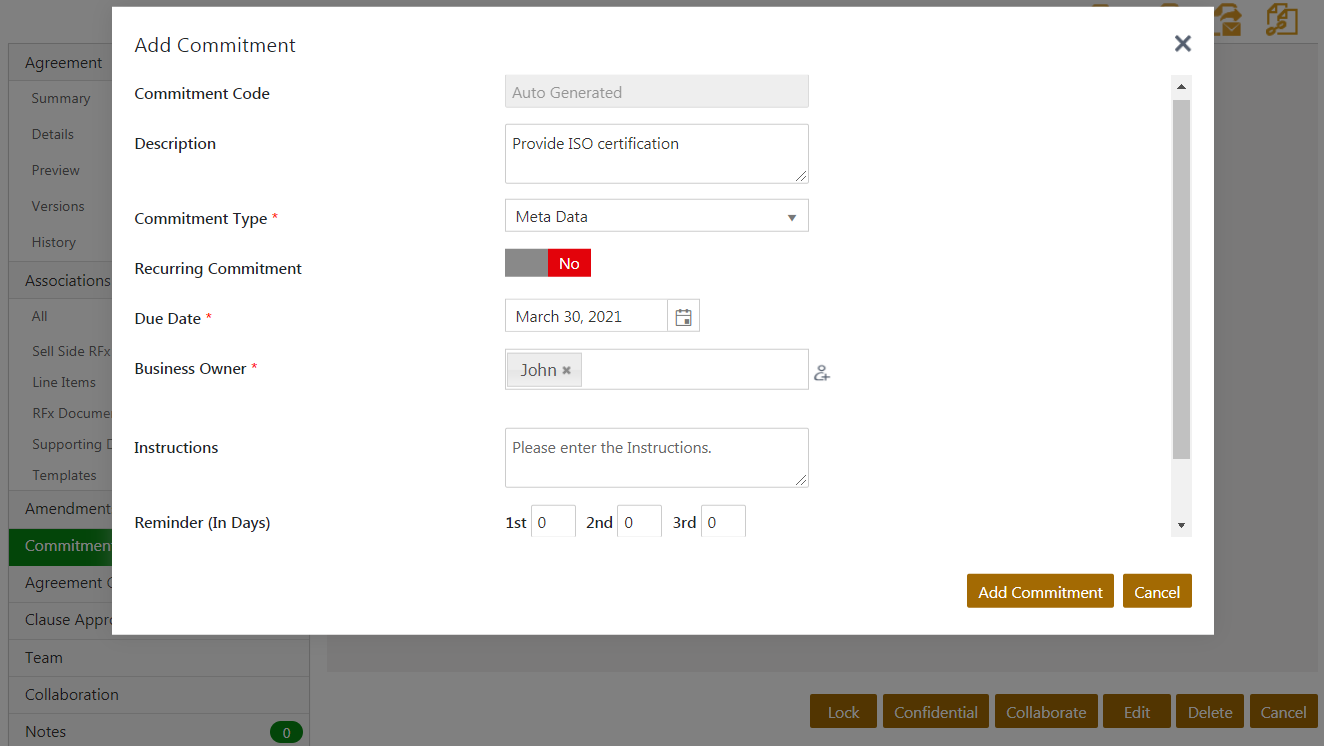Click the add user icon beside Business Owner
This screenshot has width=1324, height=746.
(822, 373)
